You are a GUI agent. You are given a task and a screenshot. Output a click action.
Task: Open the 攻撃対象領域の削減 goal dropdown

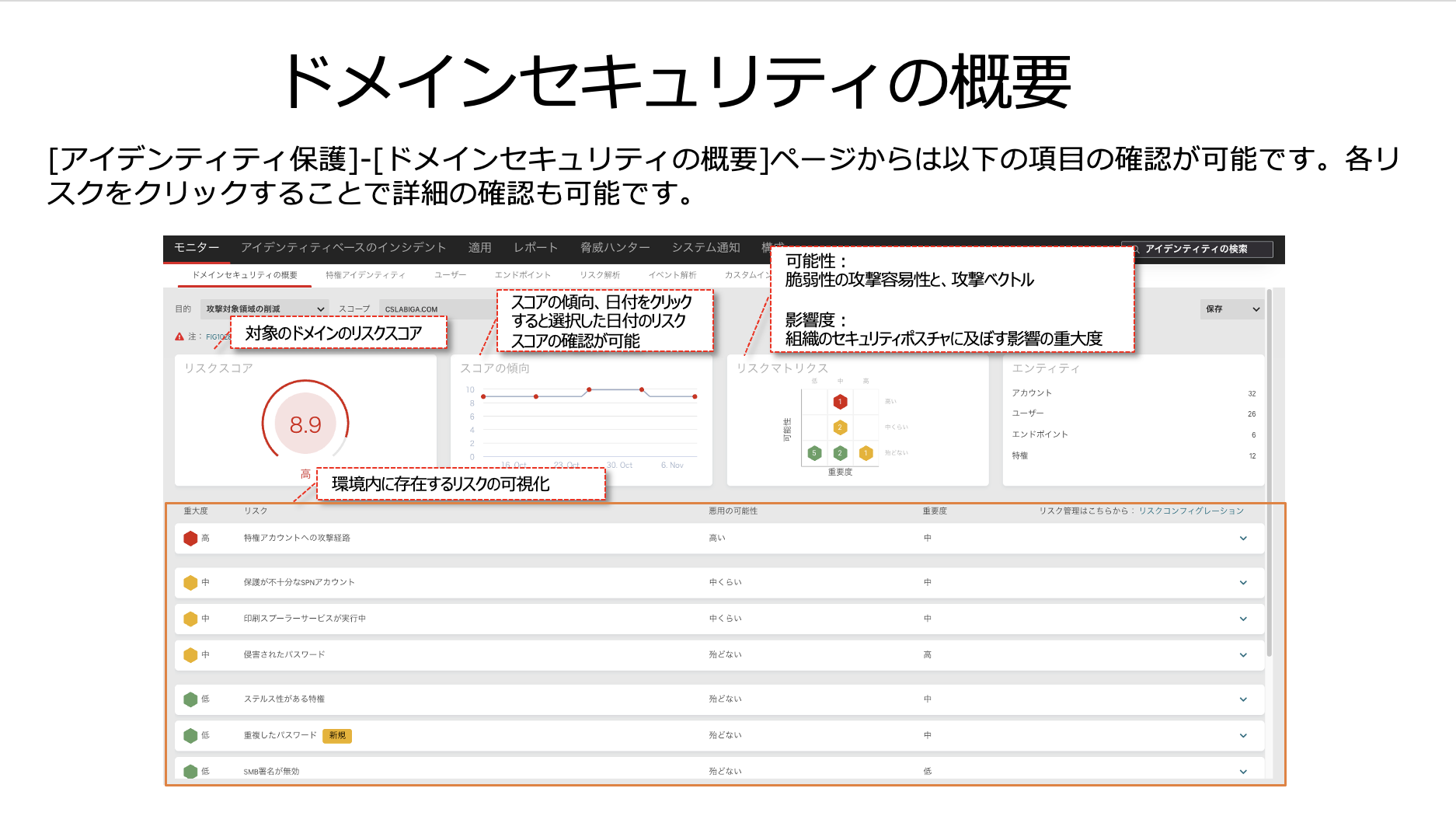(x=265, y=309)
